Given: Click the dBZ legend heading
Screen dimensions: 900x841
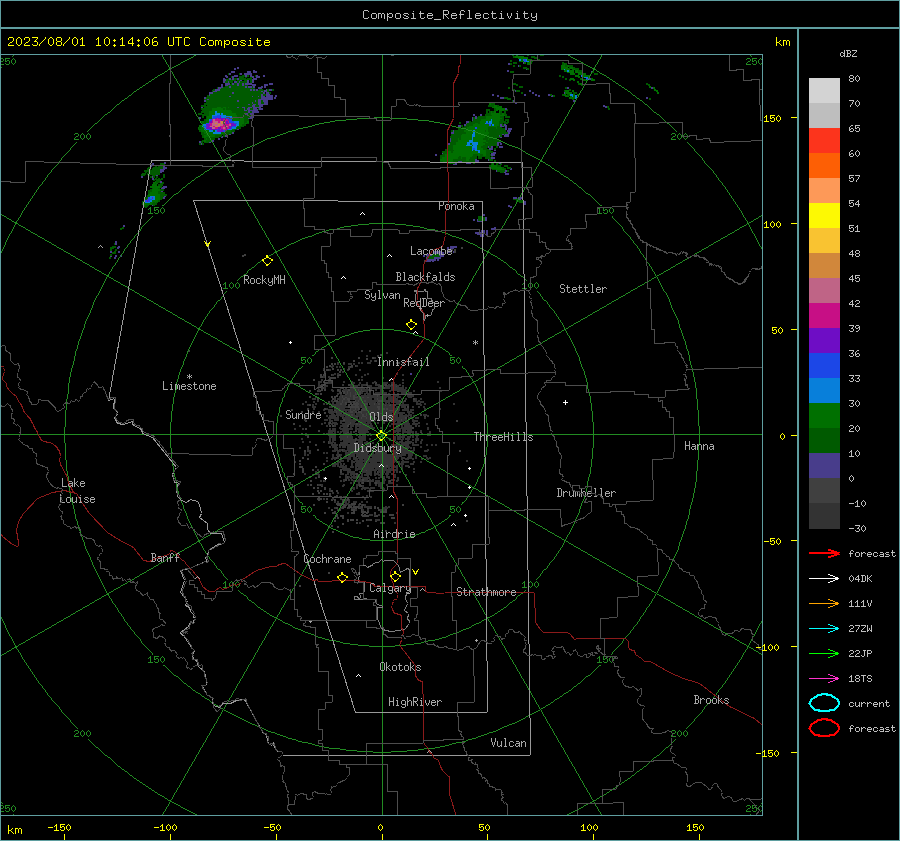Looking at the screenshot, I should [848, 54].
